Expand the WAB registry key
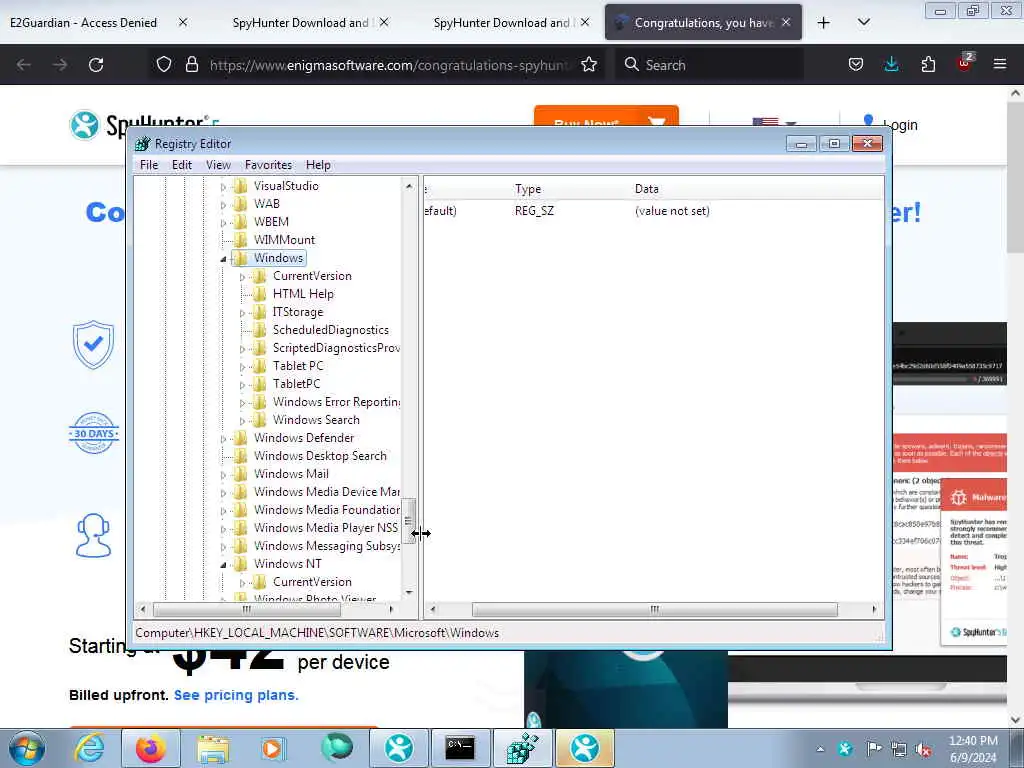 coord(223,205)
